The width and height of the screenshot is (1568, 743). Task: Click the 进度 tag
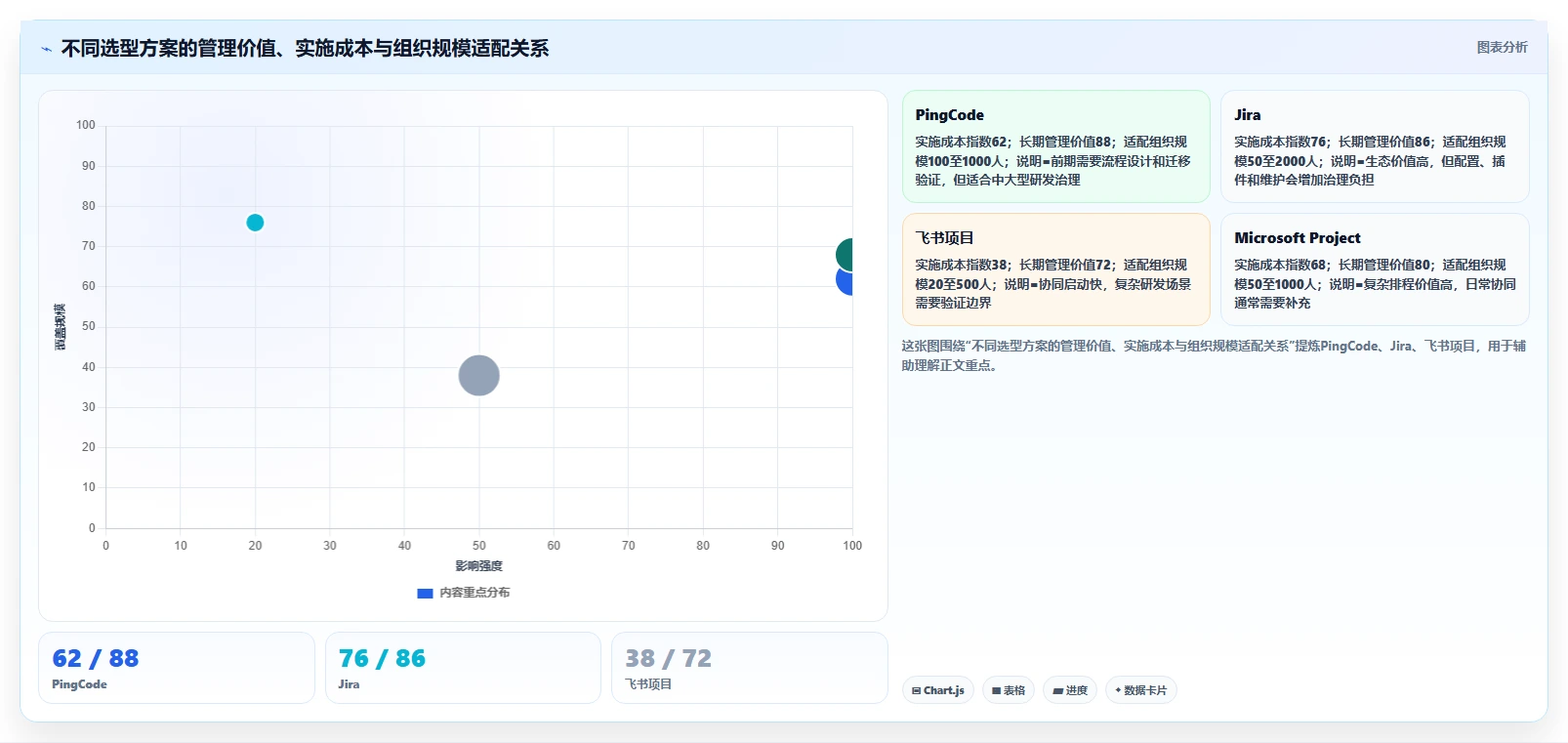(x=1070, y=690)
